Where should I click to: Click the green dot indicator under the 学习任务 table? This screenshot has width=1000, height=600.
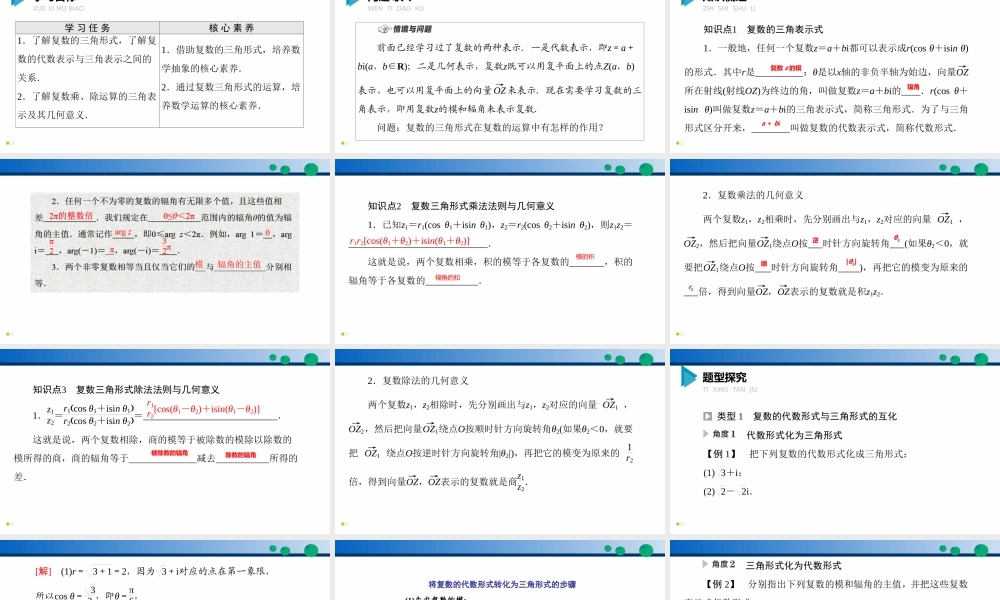(10, 143)
